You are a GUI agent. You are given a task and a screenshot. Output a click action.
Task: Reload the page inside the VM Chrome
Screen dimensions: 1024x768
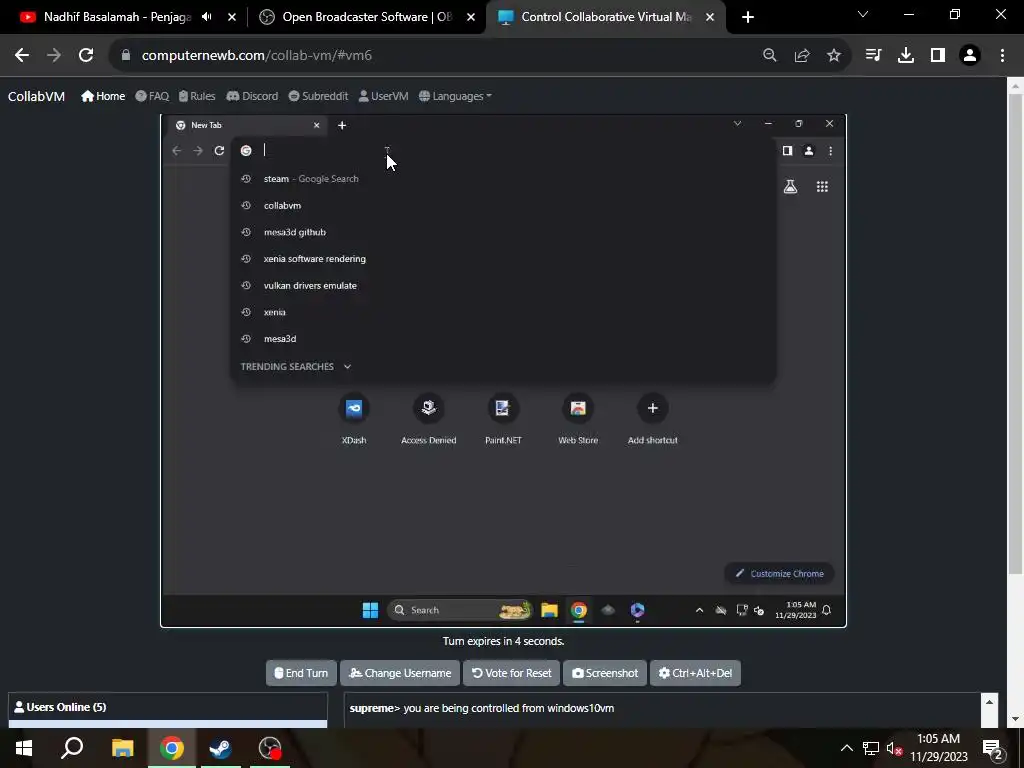[x=219, y=151]
